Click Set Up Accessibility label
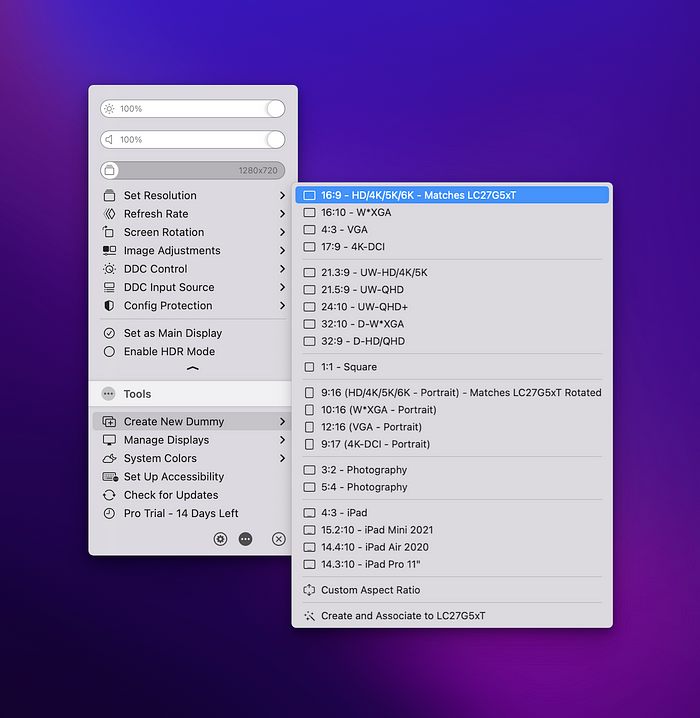The height and width of the screenshot is (718, 700). [174, 477]
